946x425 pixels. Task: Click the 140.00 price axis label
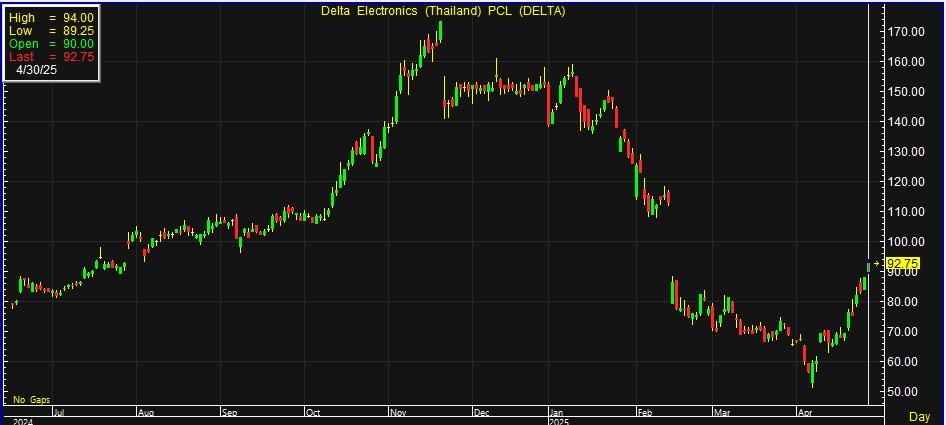[907, 122]
